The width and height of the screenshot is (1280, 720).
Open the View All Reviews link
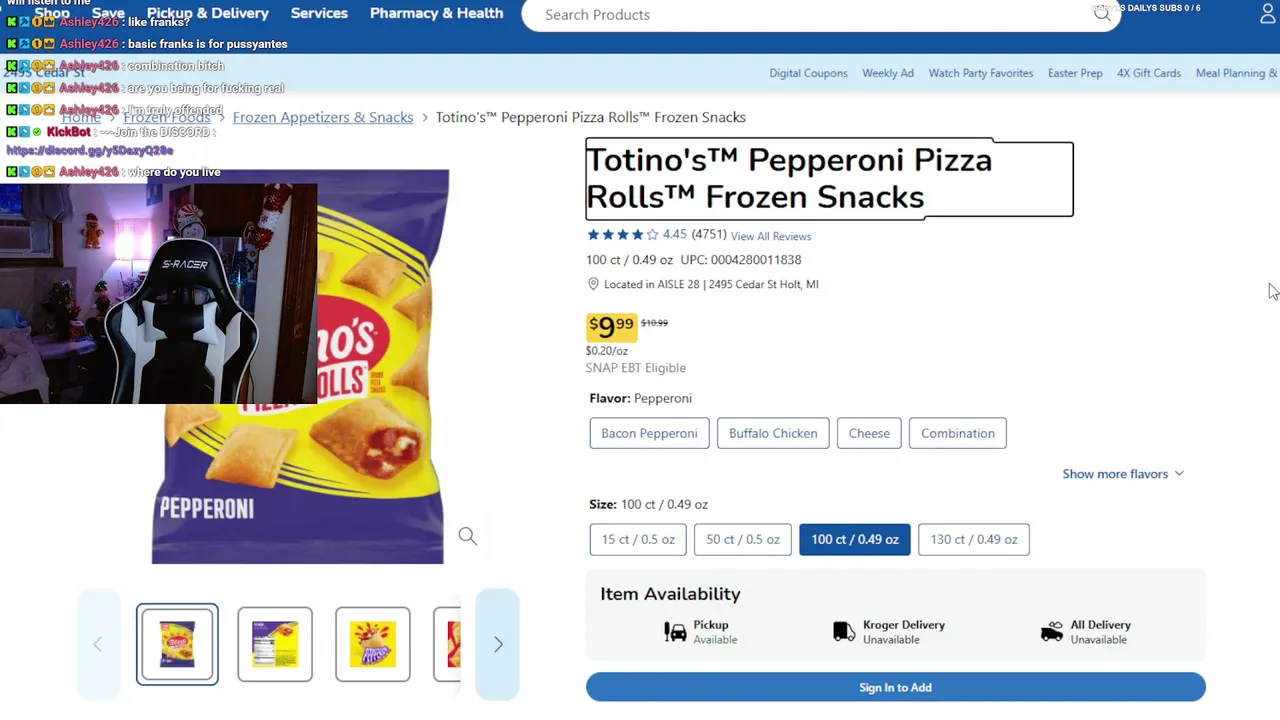(770, 236)
